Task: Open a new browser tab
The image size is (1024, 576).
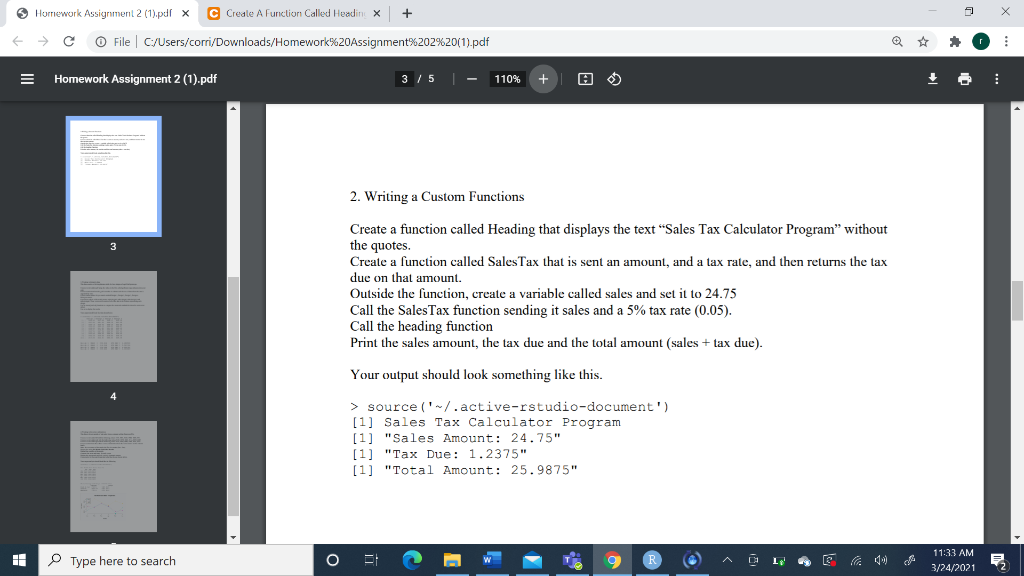Action: pyautogui.click(x=407, y=13)
